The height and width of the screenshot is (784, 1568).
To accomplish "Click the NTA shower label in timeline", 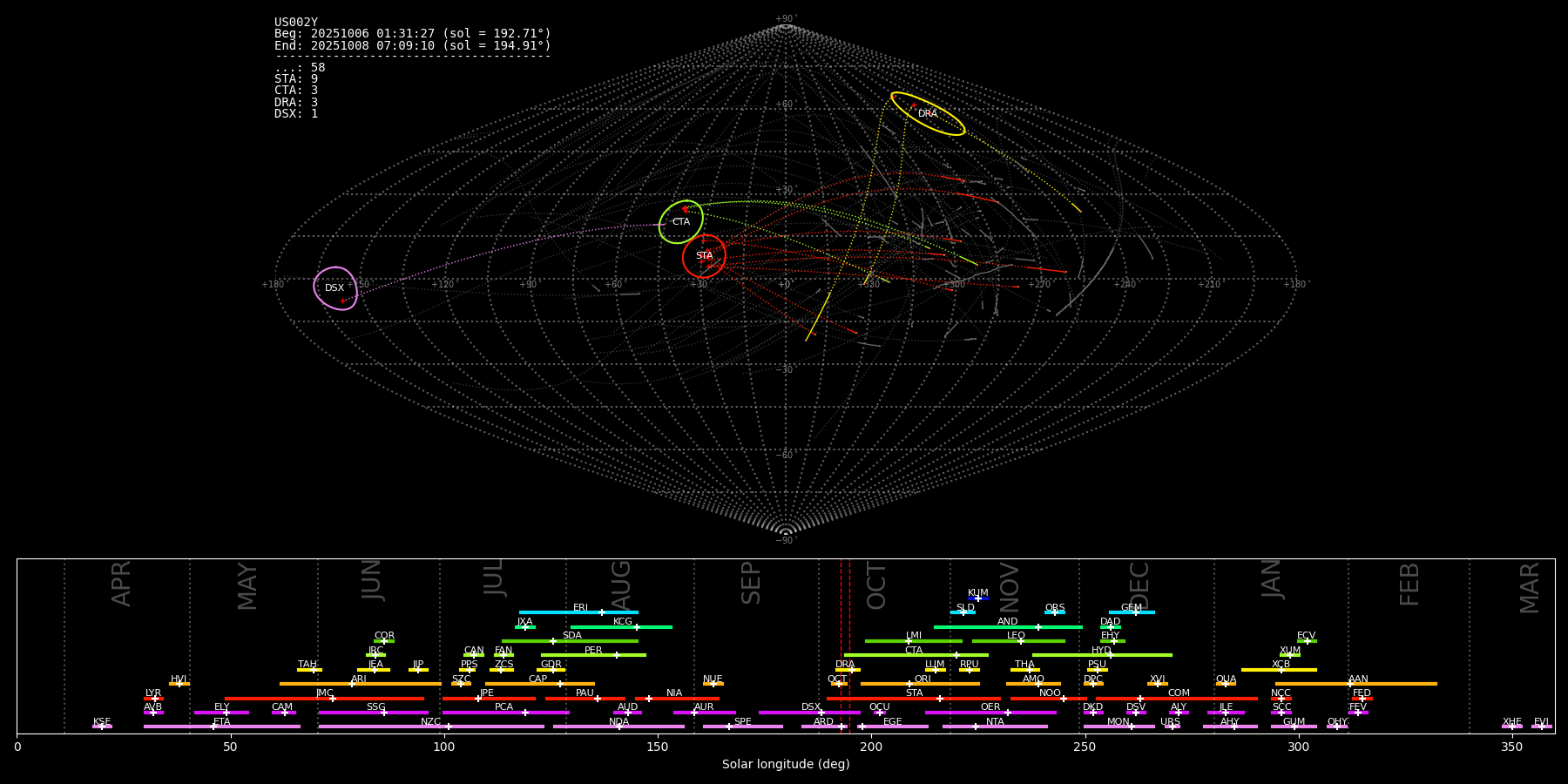I will click(996, 722).
